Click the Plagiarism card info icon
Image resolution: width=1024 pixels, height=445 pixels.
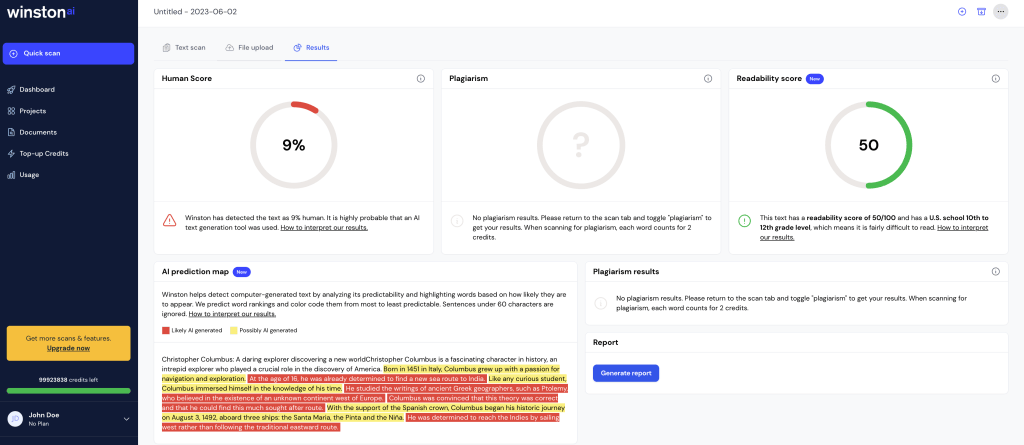pos(708,78)
